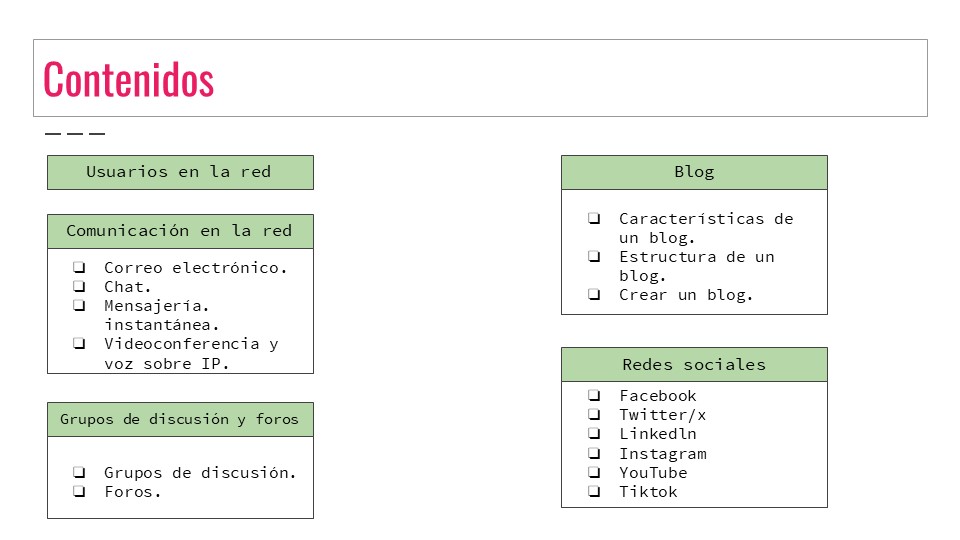Select the LinkedIn text entry
The width and height of the screenshot is (960, 540).
pyautogui.click(x=657, y=434)
